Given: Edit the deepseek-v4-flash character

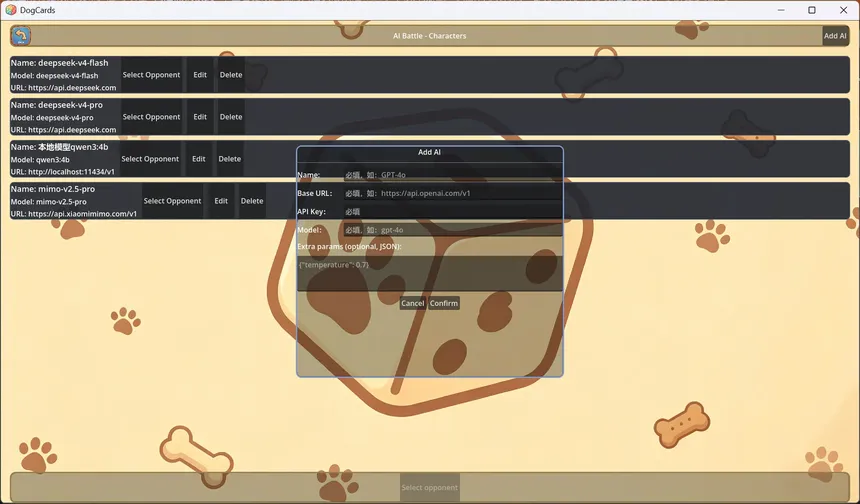Looking at the screenshot, I should [x=200, y=75].
